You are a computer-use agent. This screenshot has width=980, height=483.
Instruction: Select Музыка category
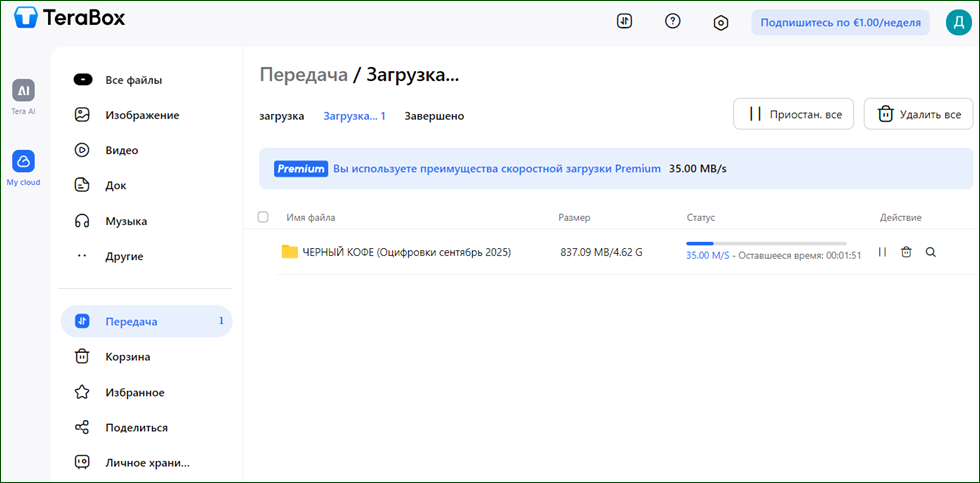coord(126,221)
